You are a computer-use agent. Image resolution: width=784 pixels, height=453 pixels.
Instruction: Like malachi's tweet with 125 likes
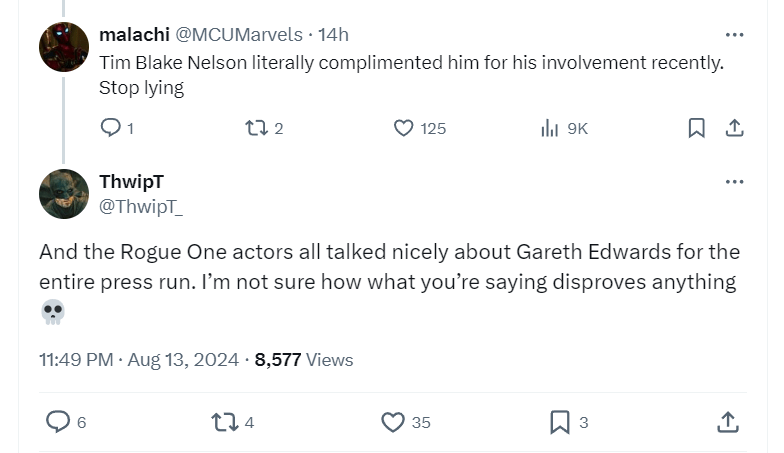tap(403, 128)
